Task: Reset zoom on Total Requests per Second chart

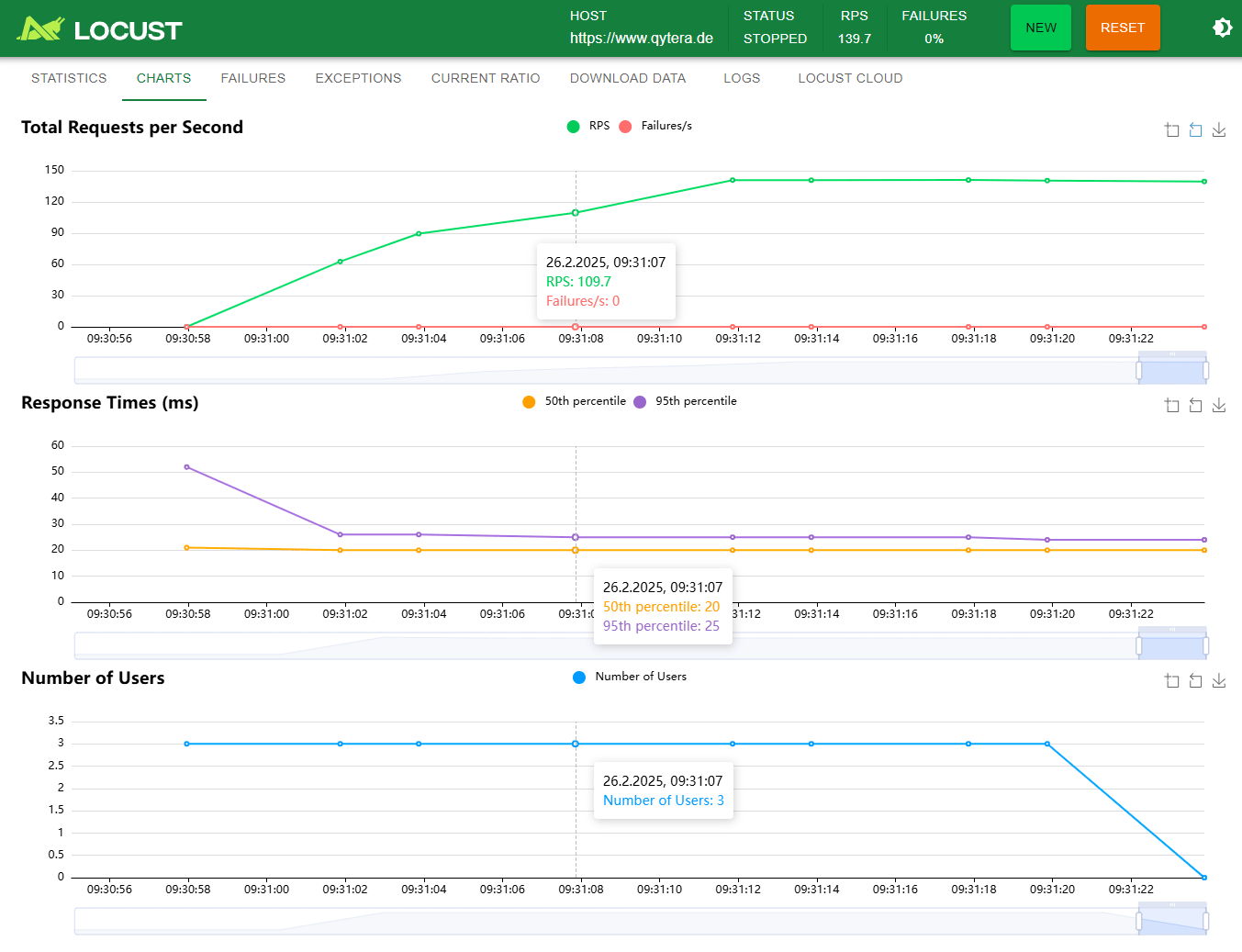Action: pos(1195,130)
